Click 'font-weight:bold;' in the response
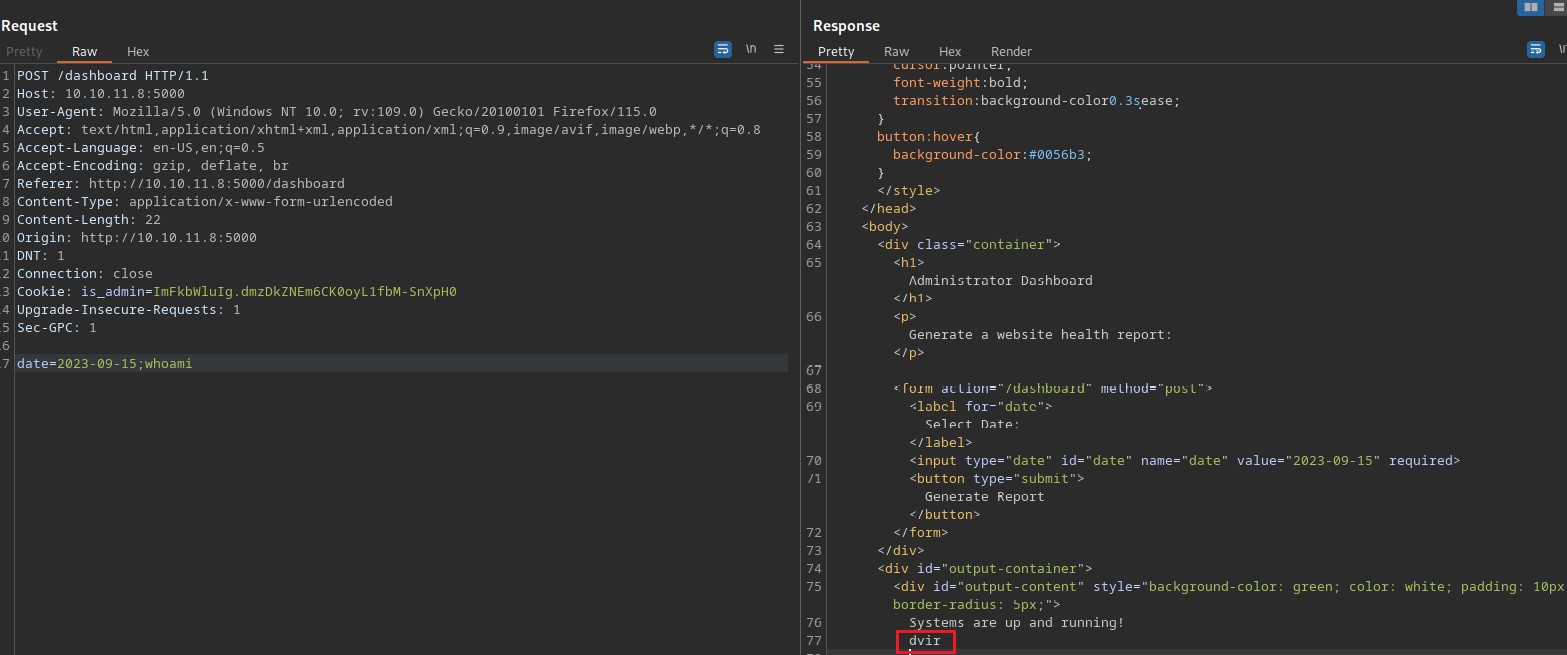The width and height of the screenshot is (1567, 655). click(960, 82)
